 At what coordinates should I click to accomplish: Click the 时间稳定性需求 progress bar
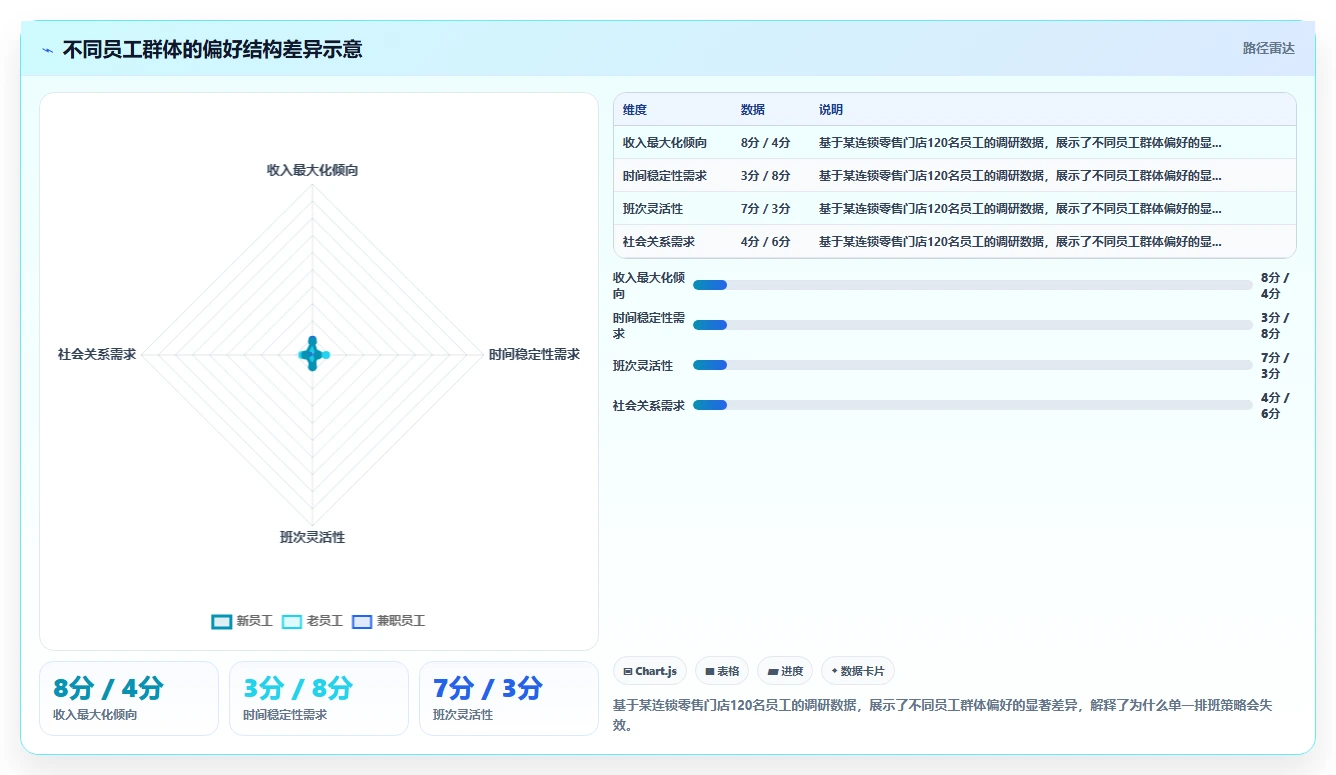pos(972,325)
